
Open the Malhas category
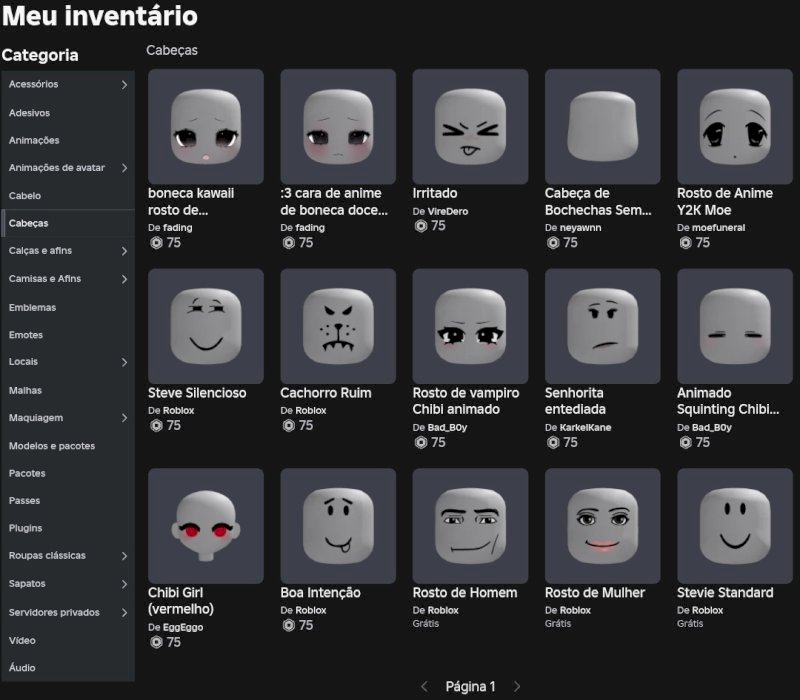point(68,390)
